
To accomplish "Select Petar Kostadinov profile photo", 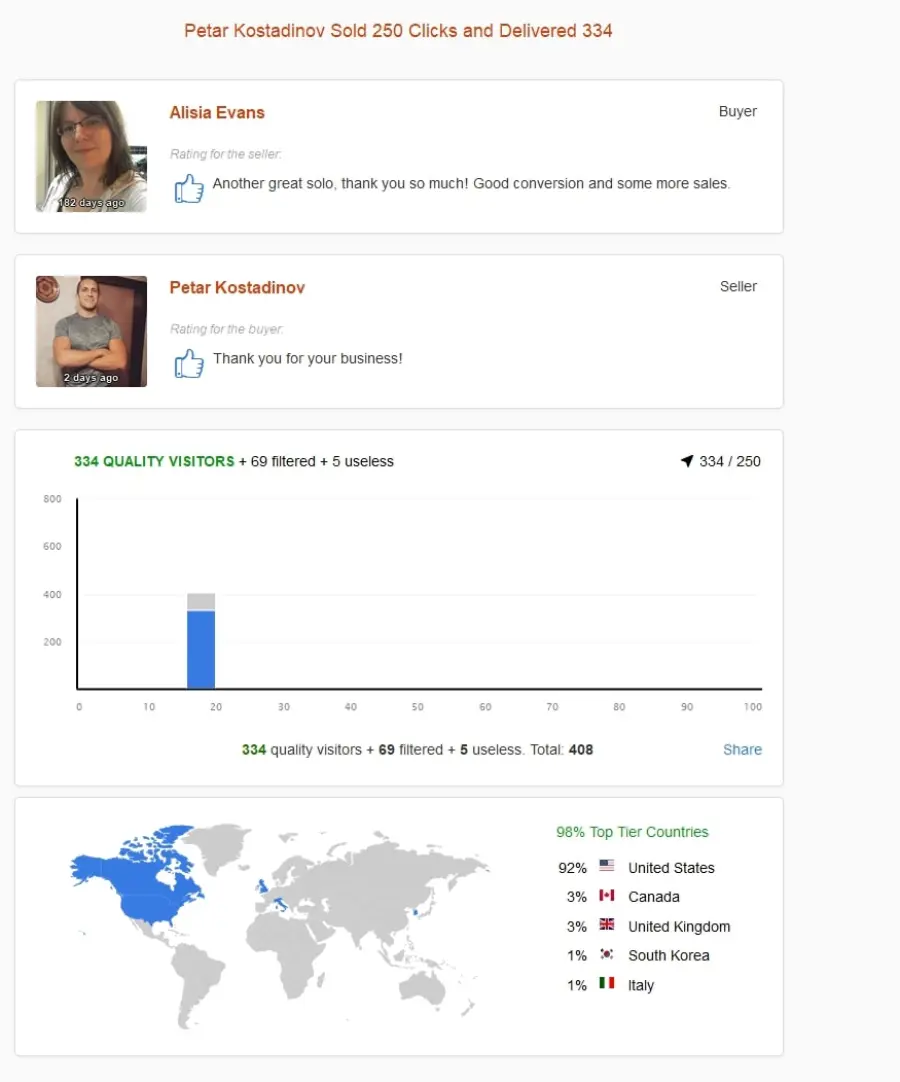I will [x=91, y=331].
